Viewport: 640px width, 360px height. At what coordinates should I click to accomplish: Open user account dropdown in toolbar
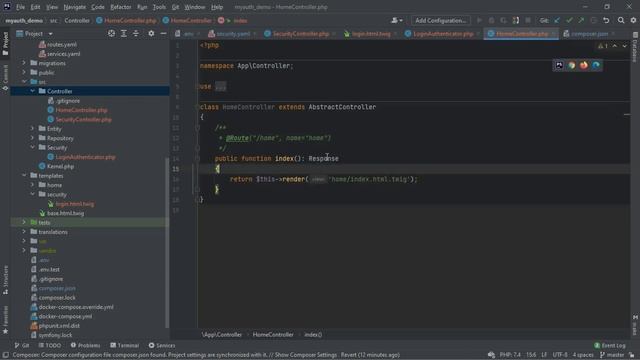point(397,20)
